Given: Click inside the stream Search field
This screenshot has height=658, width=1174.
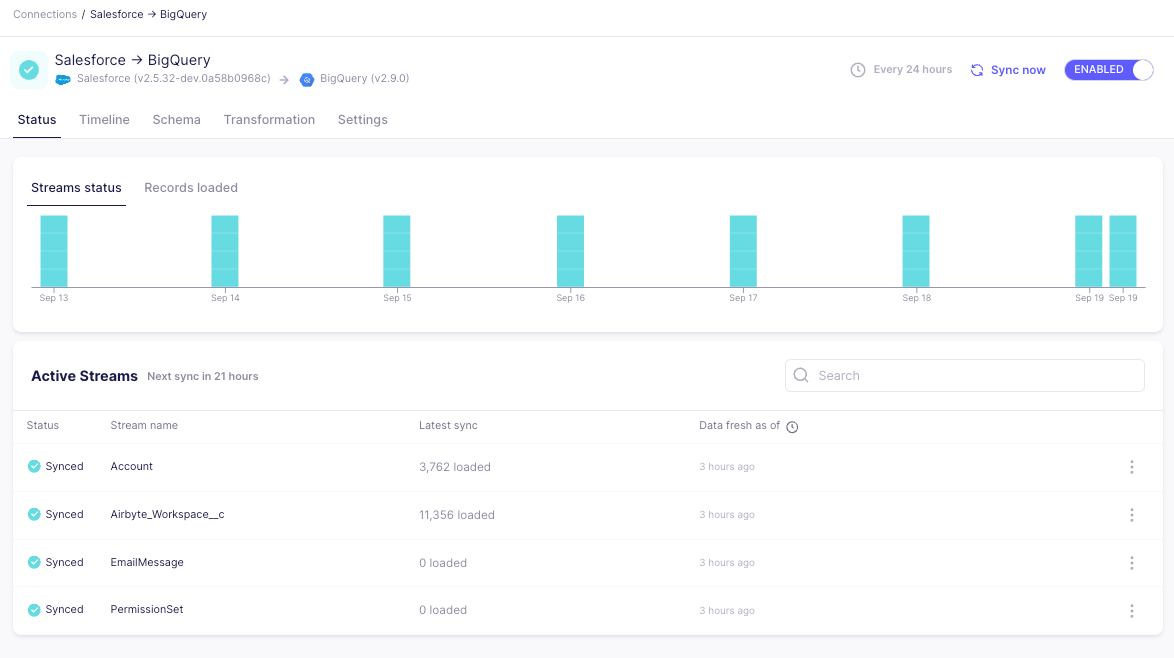Looking at the screenshot, I should click(950, 375).
